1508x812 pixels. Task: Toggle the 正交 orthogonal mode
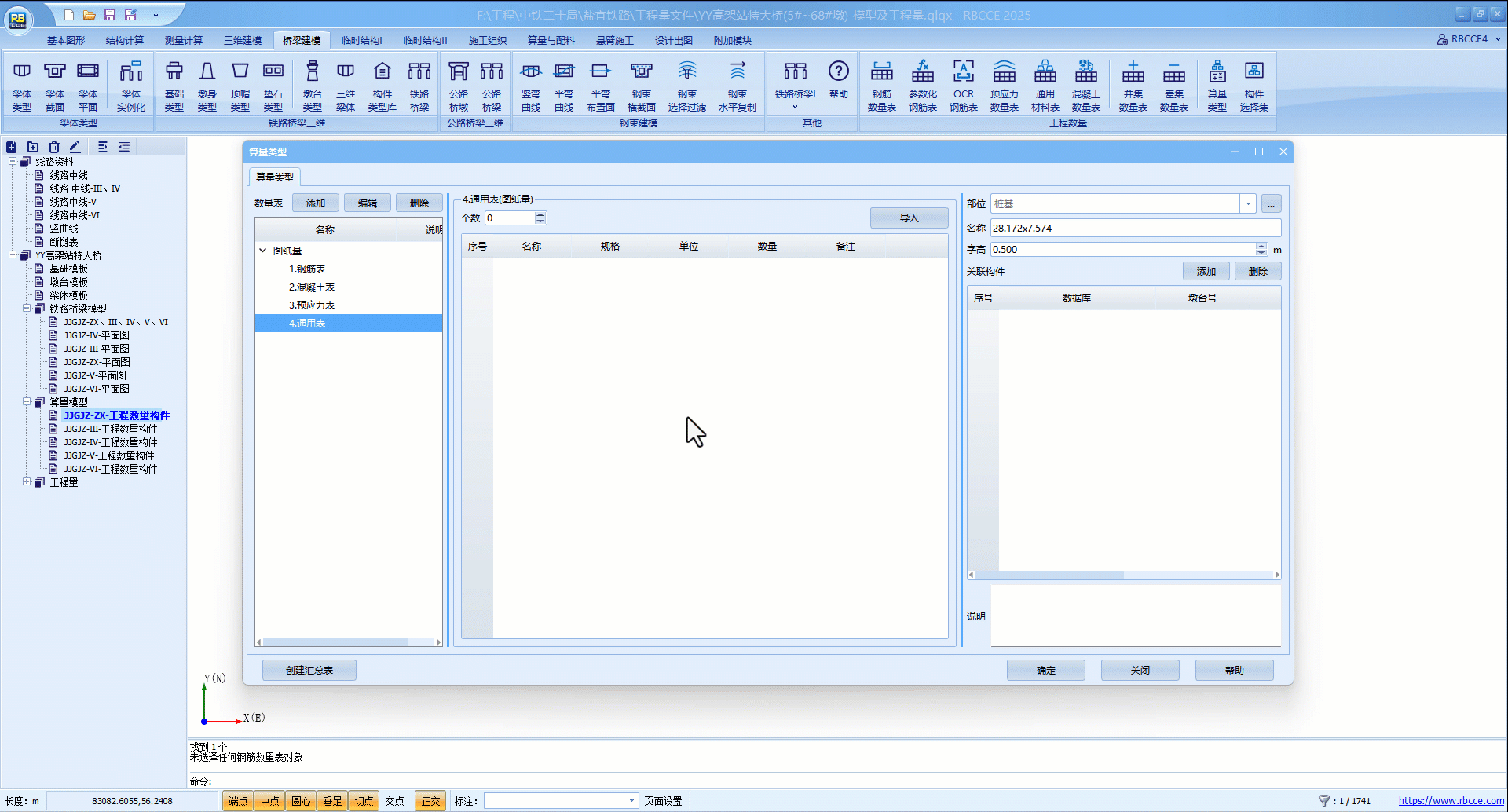point(430,801)
